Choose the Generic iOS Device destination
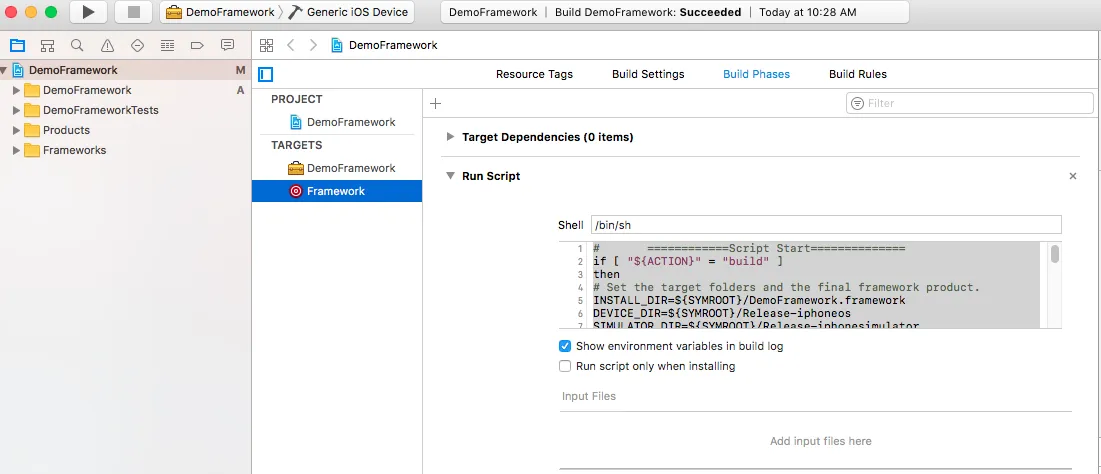 (x=349, y=12)
